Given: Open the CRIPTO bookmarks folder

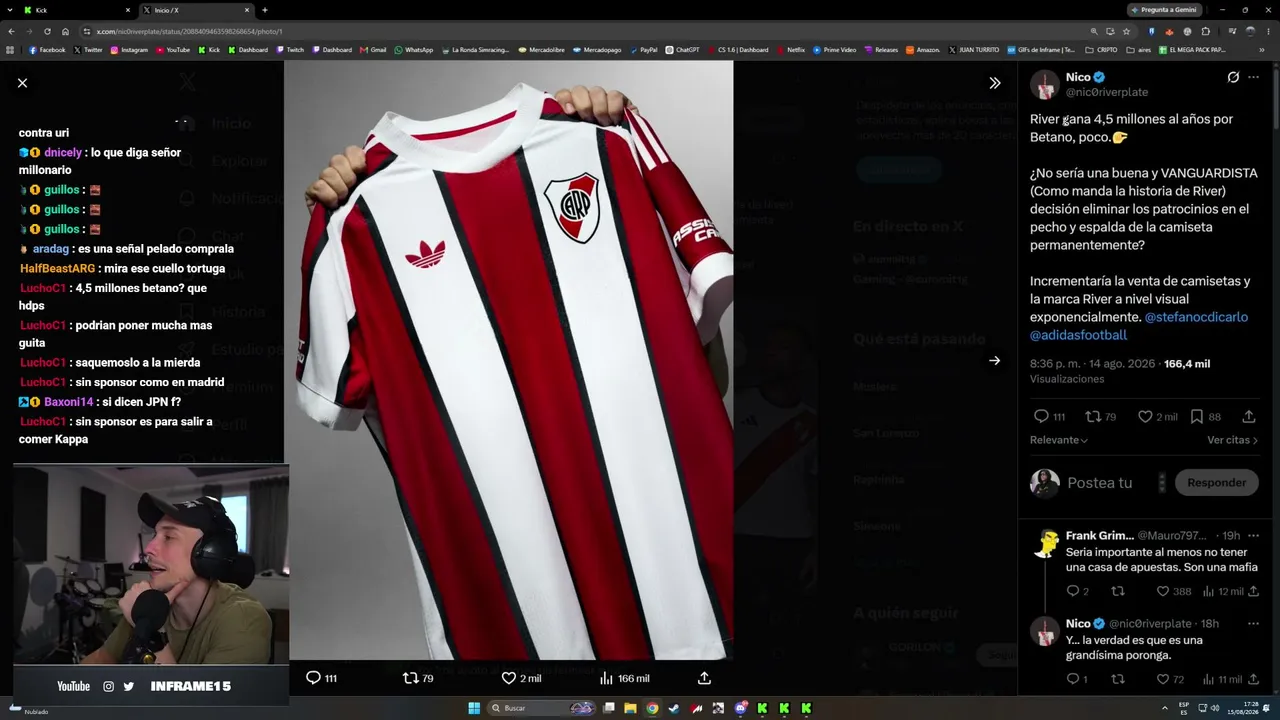Looking at the screenshot, I should [x=1101, y=50].
